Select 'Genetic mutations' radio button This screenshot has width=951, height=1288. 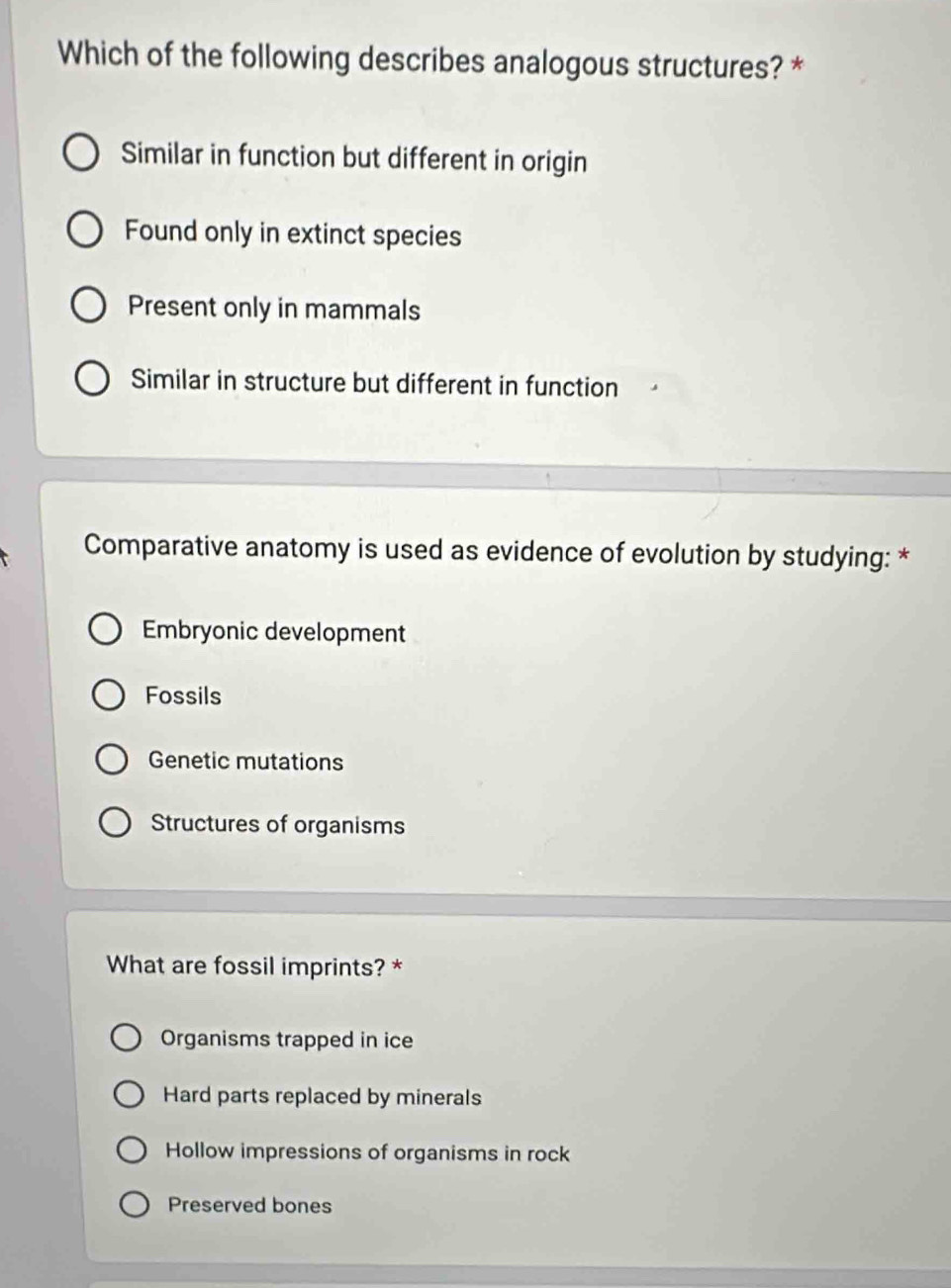[112, 760]
